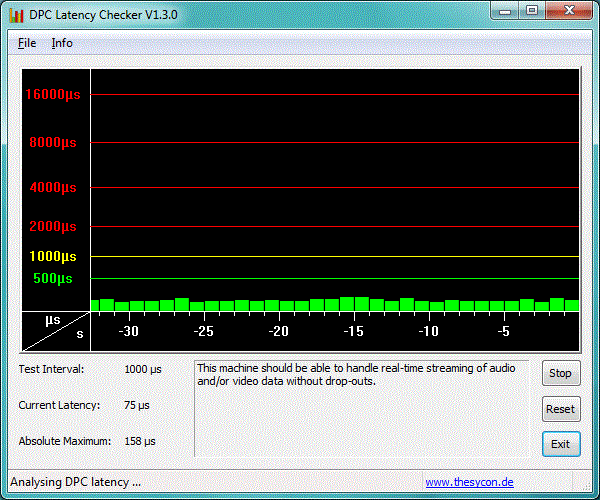
Task: Click the Exit button
Action: tap(561, 444)
